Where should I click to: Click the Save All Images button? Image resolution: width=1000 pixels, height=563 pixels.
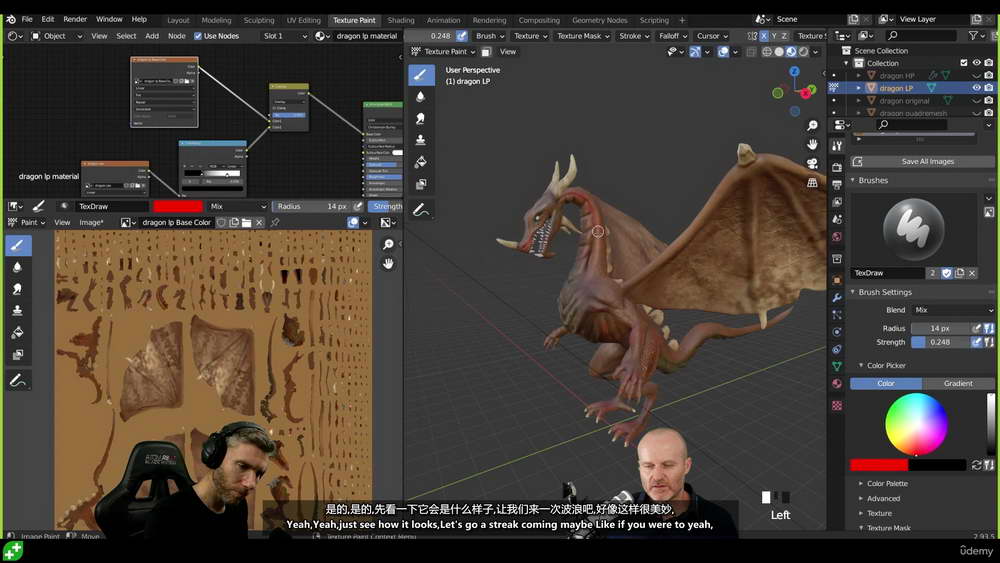(x=922, y=162)
